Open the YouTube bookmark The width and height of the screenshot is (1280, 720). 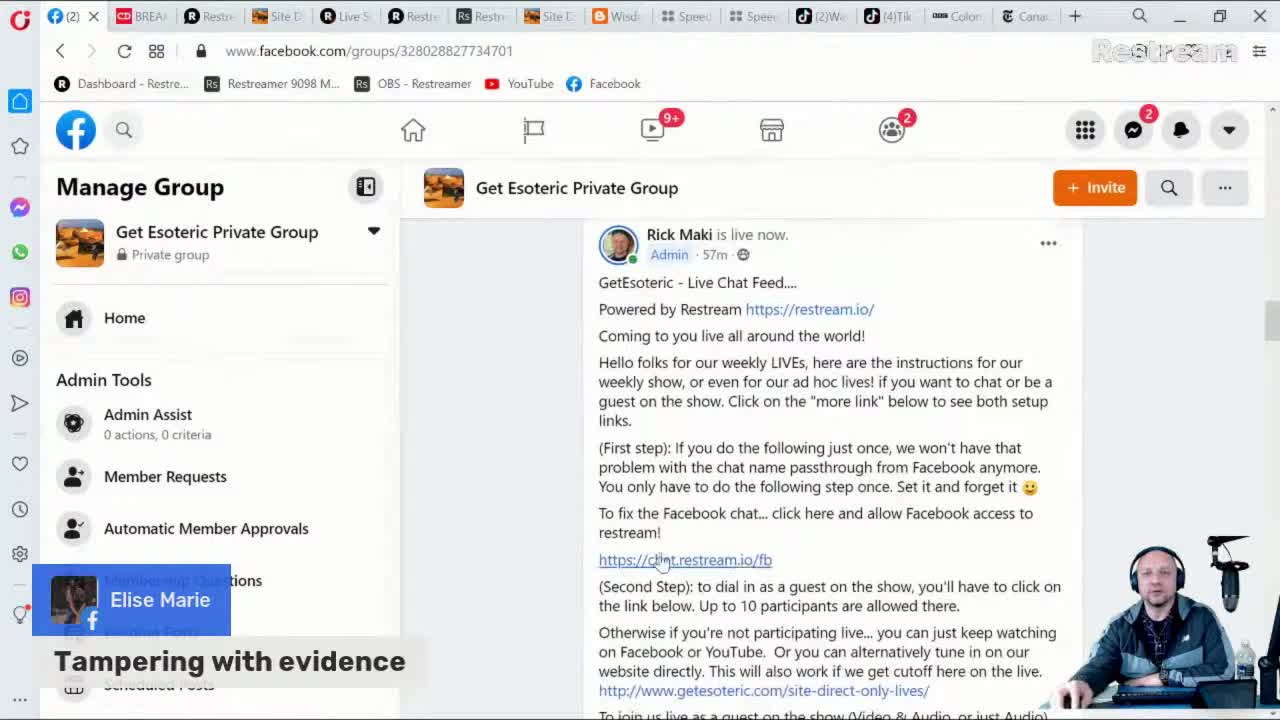(519, 84)
